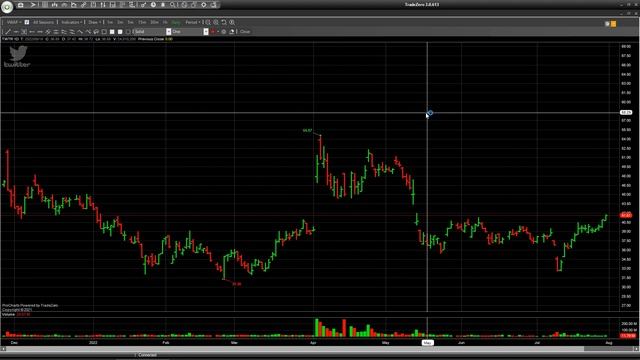Select the 1m timeframe

[x=110, y=22]
